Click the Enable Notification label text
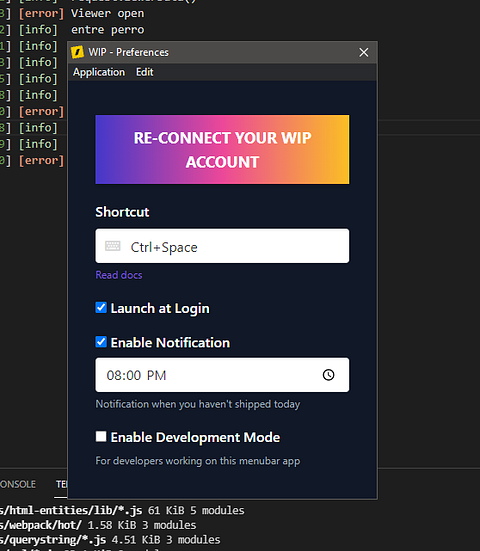Viewport: 480px width, 551px height. [170, 343]
